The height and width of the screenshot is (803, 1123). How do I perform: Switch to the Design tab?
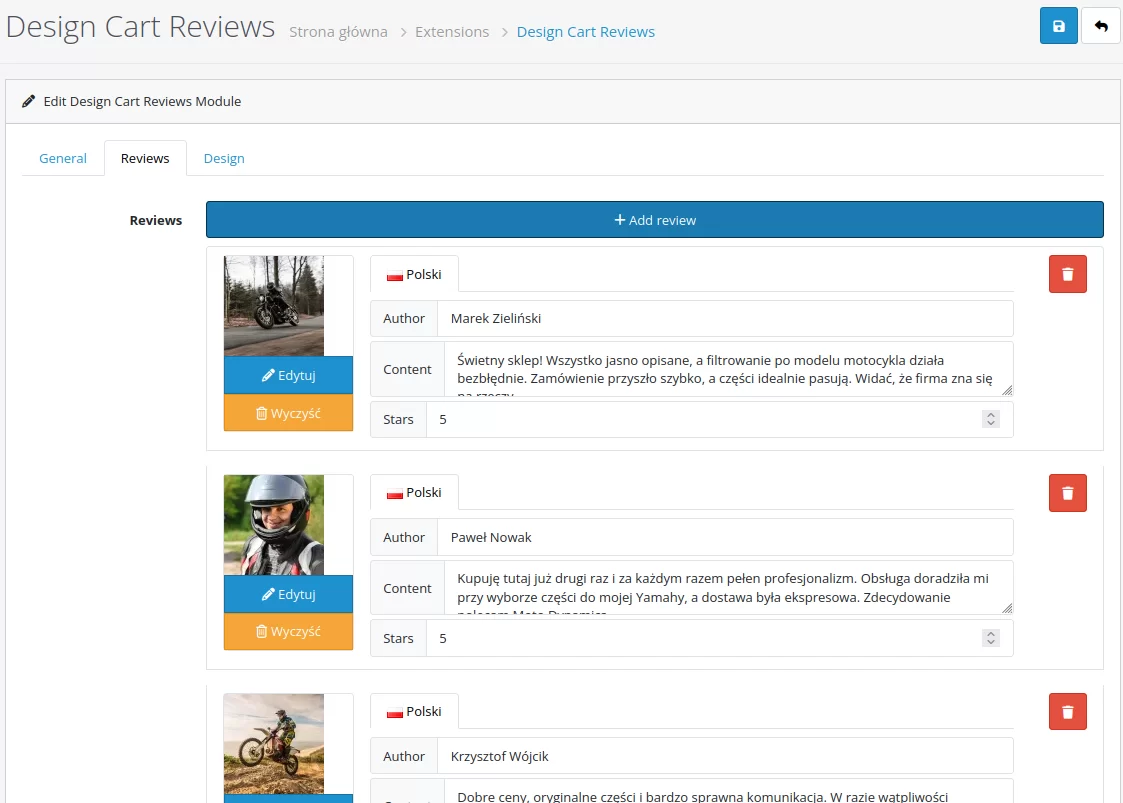tap(224, 158)
